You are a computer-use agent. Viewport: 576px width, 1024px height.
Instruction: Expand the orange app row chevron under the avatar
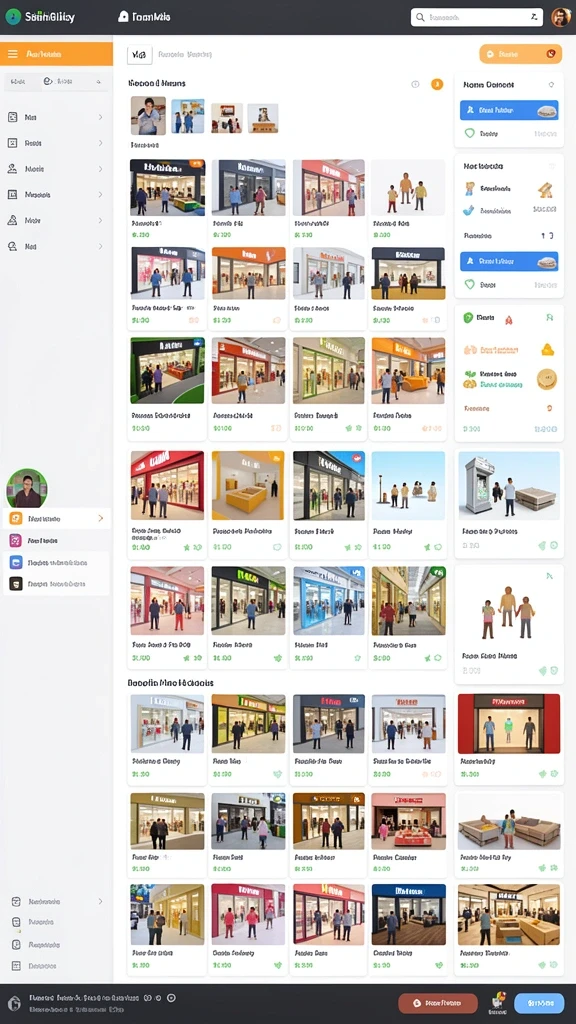(x=100, y=519)
